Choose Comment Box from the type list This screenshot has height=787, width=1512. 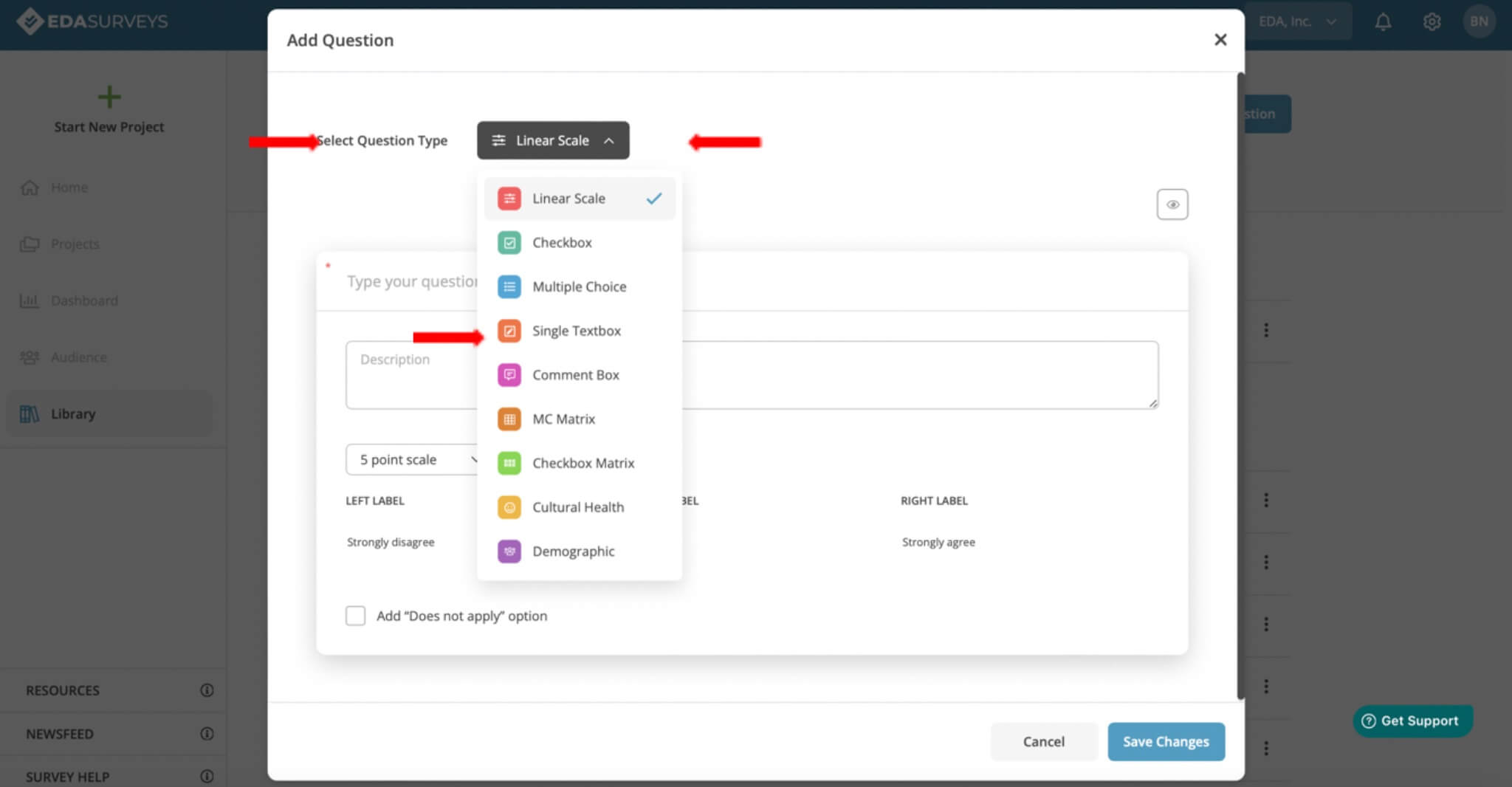pyautogui.click(x=580, y=375)
